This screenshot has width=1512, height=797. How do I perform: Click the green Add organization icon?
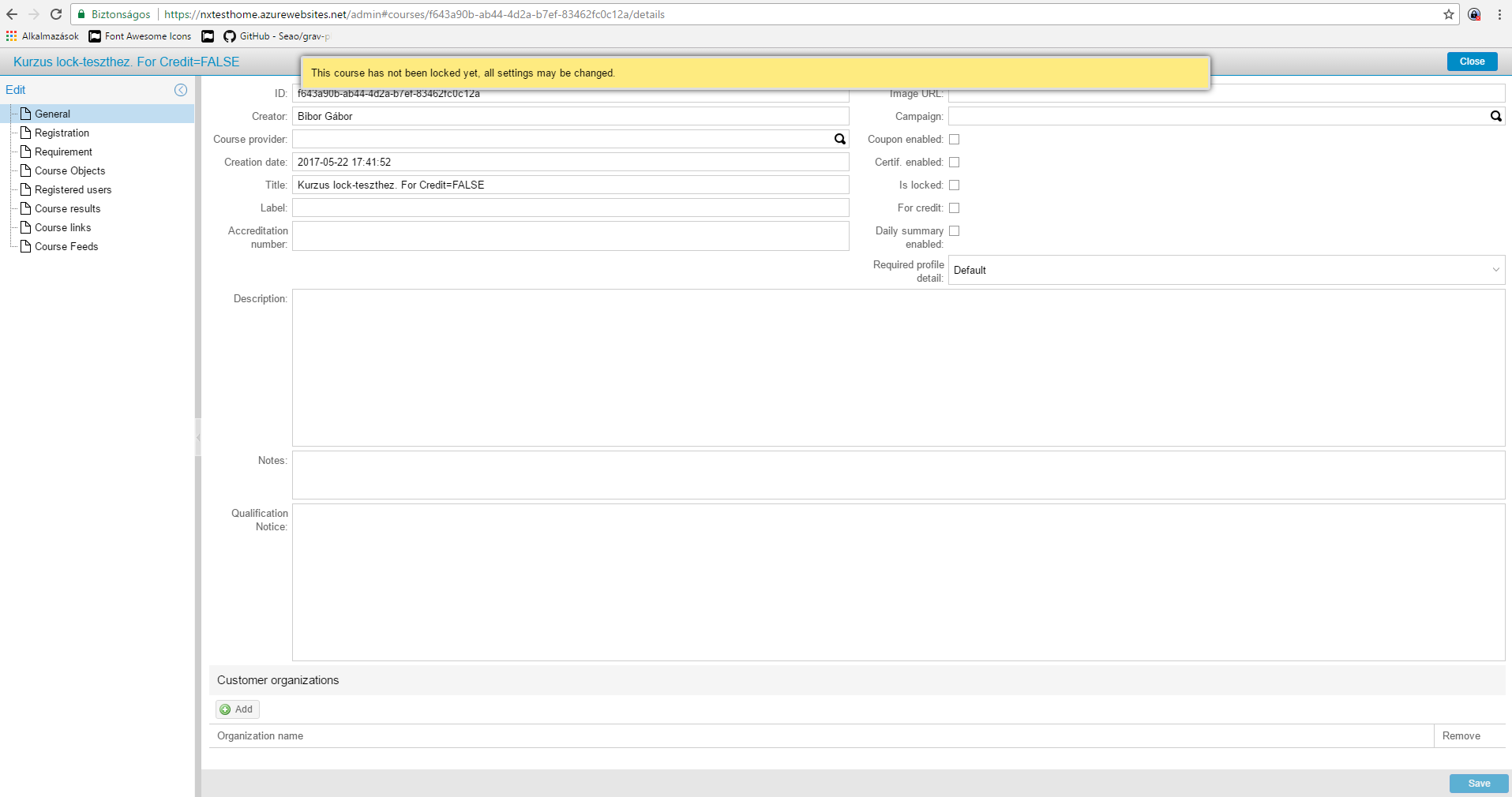click(226, 709)
